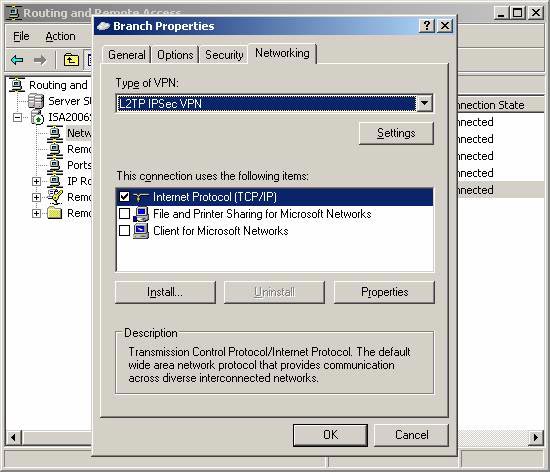Click Client for Microsoft Networks icon
Image resolution: width=550 pixels, height=472 pixels.
pyautogui.click(x=141, y=231)
